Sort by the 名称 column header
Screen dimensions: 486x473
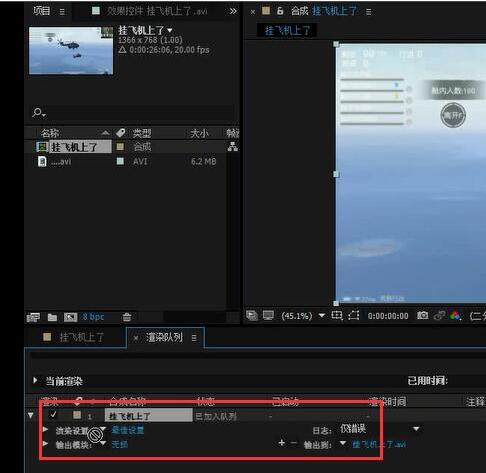50,133
